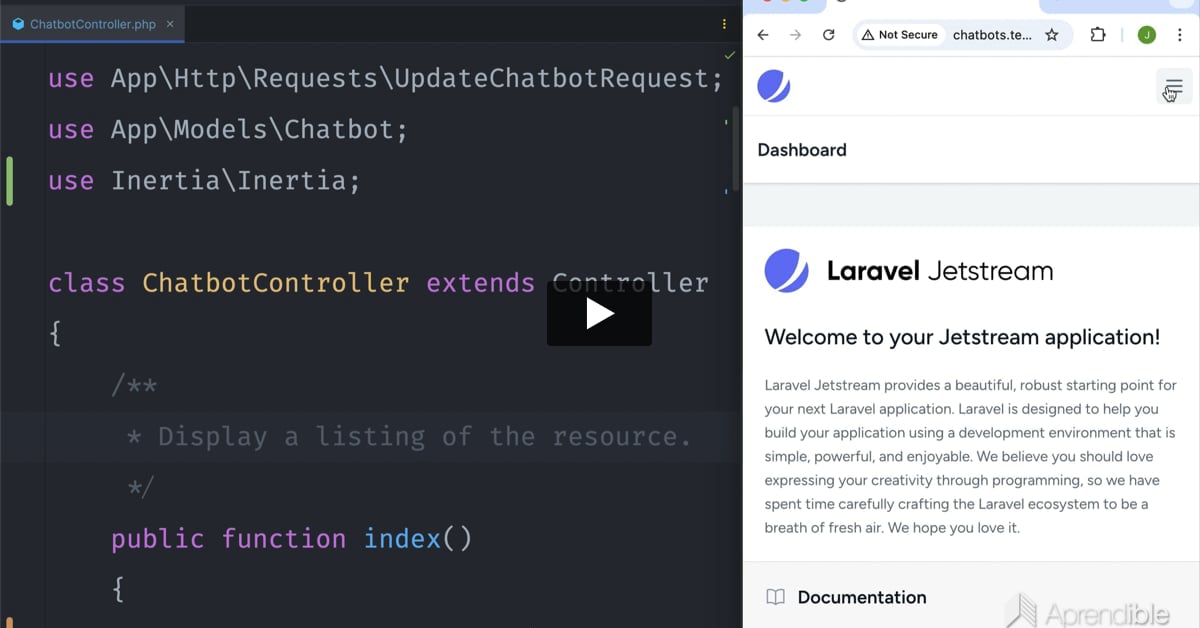This screenshot has width=1200, height=628.
Task: Bookmark the page with the star icon
Action: point(1052,35)
